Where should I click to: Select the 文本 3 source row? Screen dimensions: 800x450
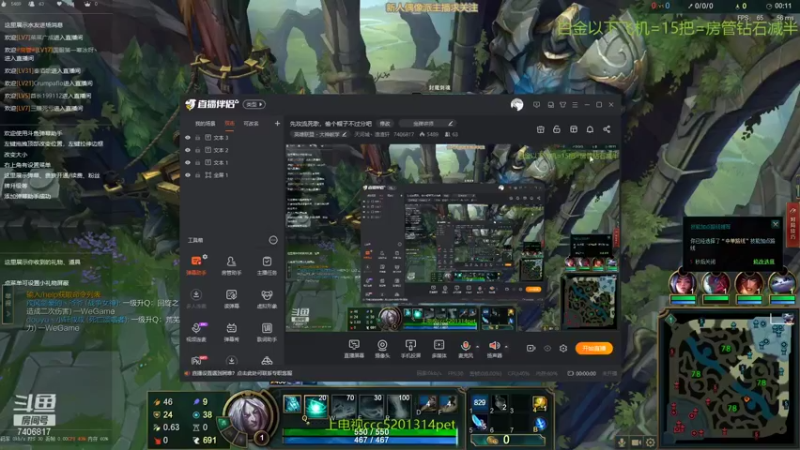231,138
